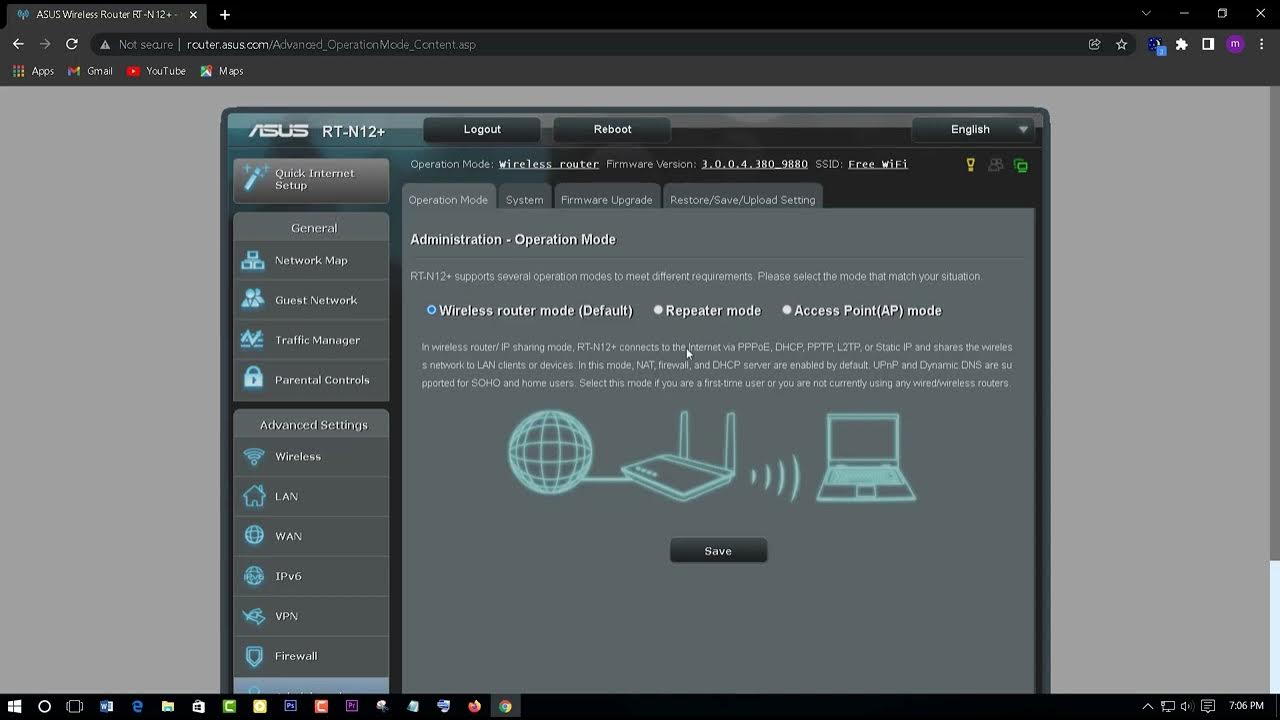Open Firewall settings page
Screen dimensions: 1280x720
tap(311, 656)
